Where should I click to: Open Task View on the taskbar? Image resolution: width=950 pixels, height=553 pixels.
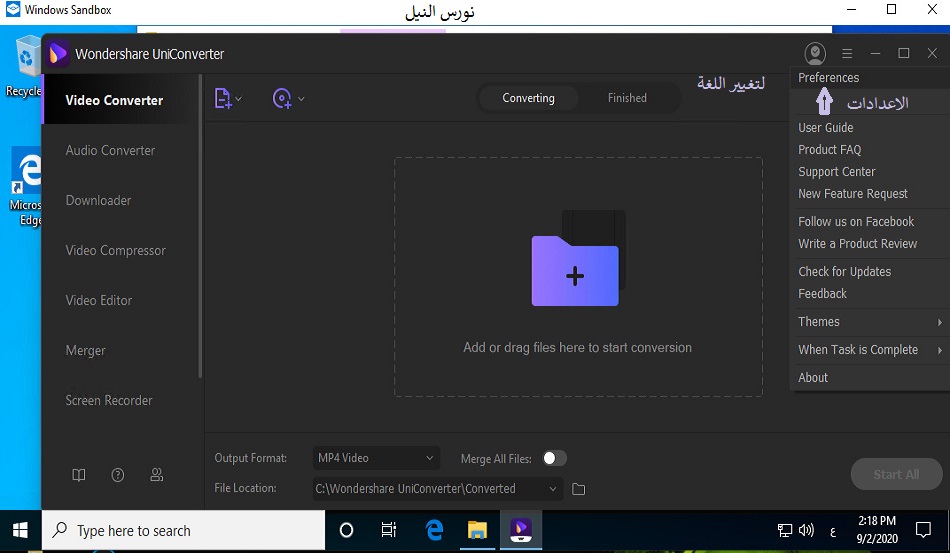pyautogui.click(x=389, y=531)
